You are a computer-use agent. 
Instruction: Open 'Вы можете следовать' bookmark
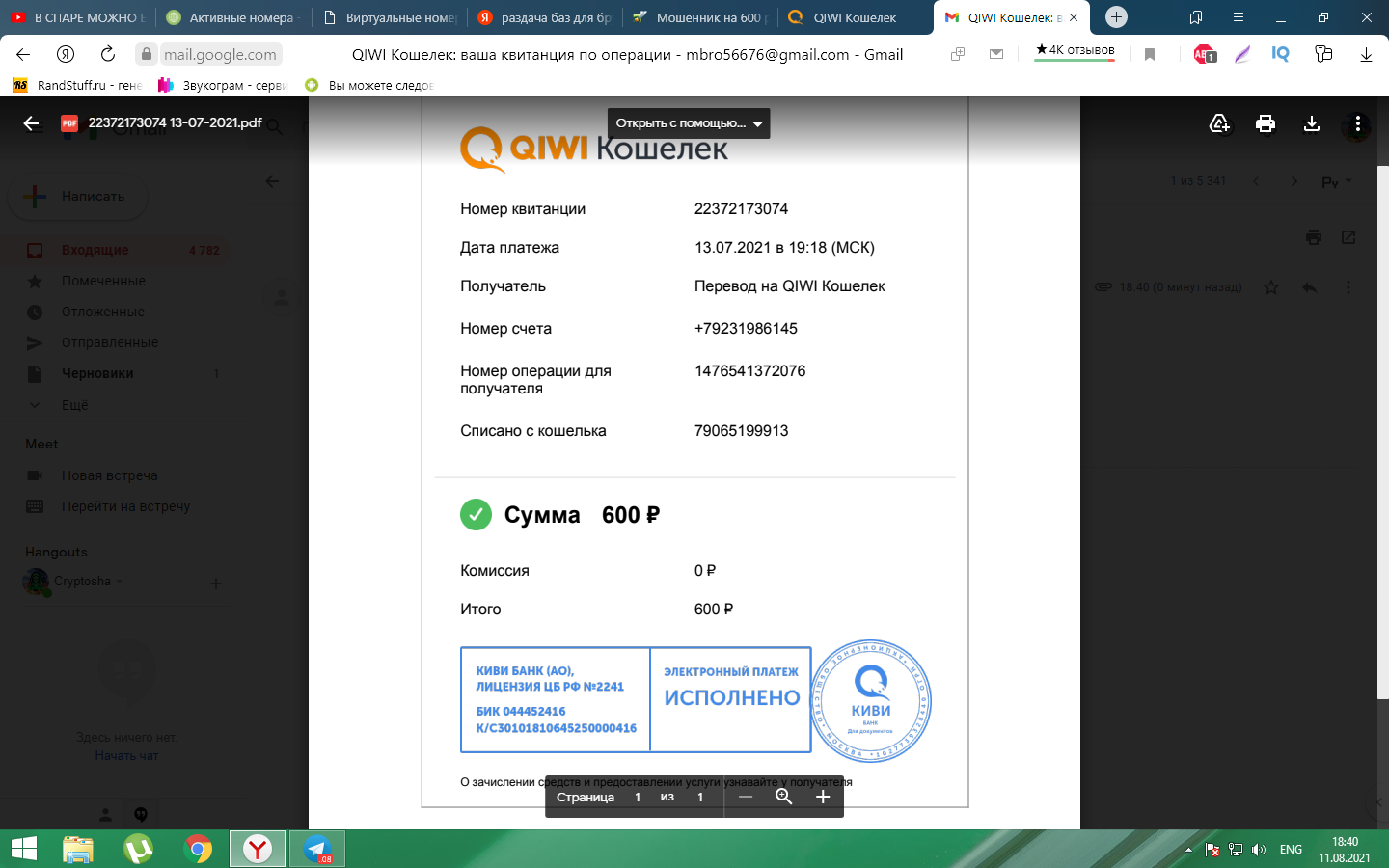pos(369,85)
